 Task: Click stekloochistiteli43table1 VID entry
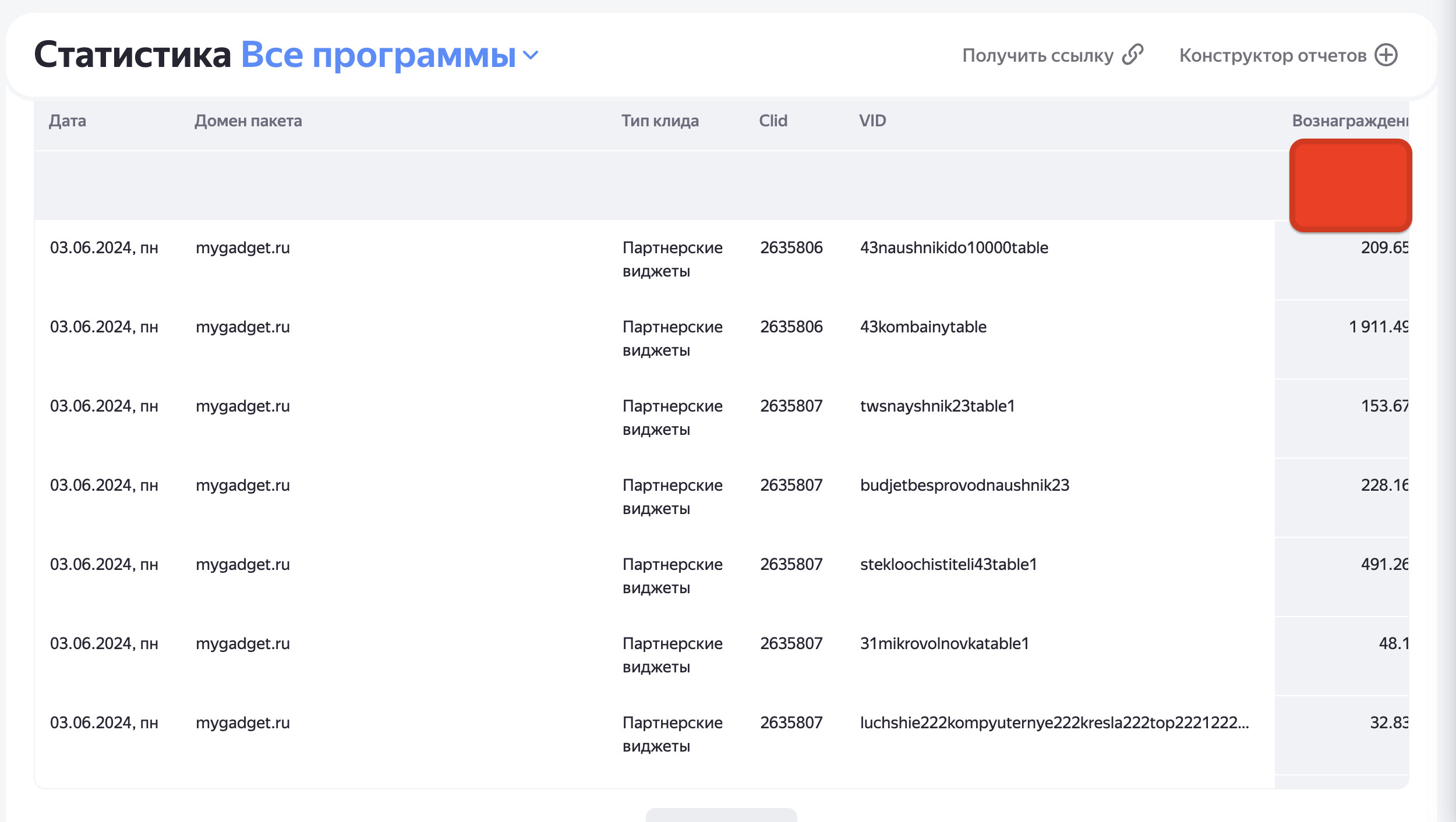(x=948, y=565)
